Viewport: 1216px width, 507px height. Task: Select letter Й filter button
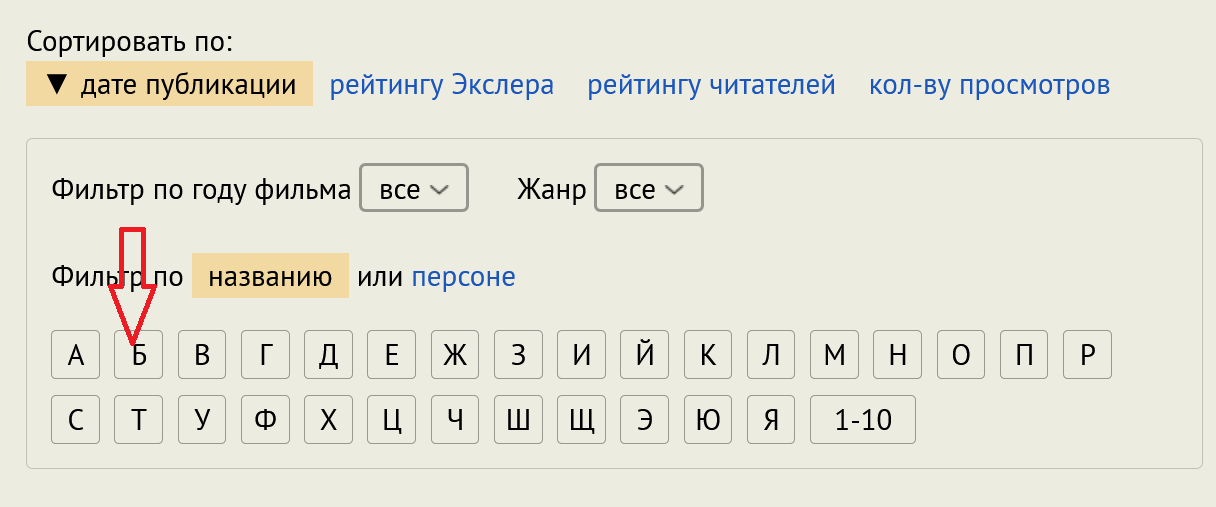click(645, 356)
